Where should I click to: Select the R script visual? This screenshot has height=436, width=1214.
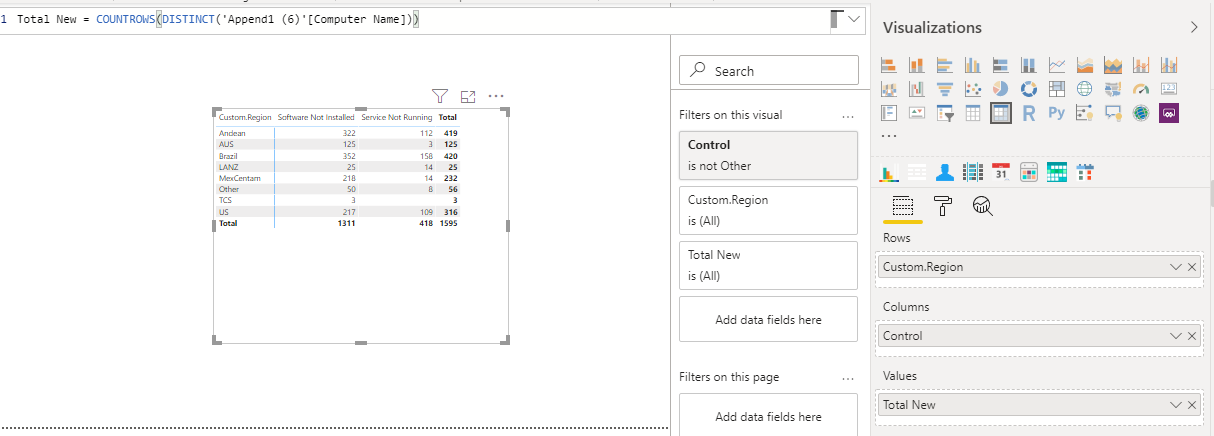[1028, 113]
